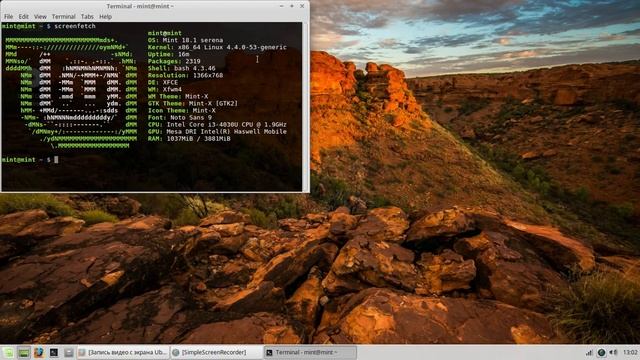The image size is (640, 360).
Task: Click the 'Packages: 2319' line
Action: click(x=174, y=61)
